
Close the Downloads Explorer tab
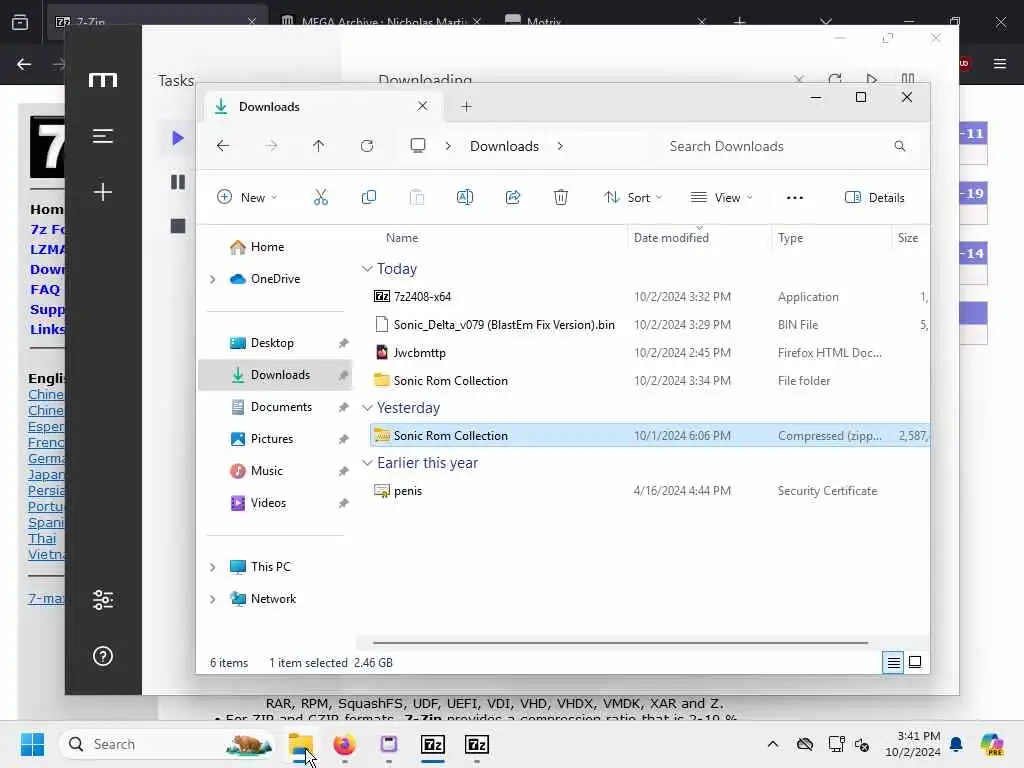423,106
